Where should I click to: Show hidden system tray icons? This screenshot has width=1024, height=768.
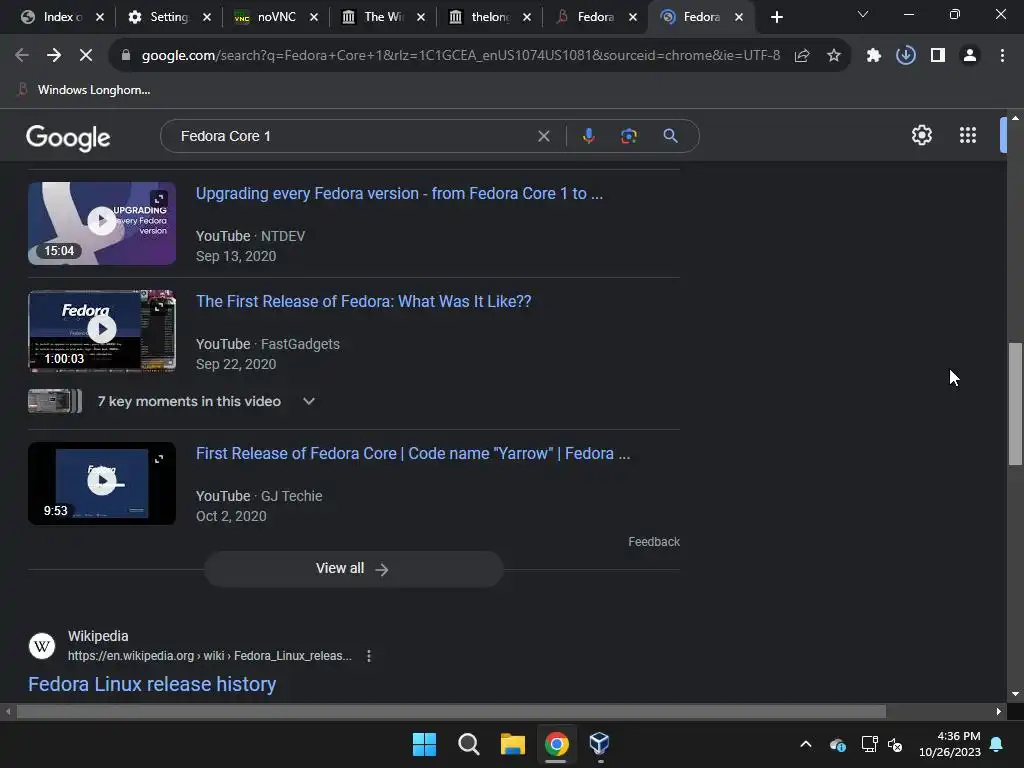[806, 744]
